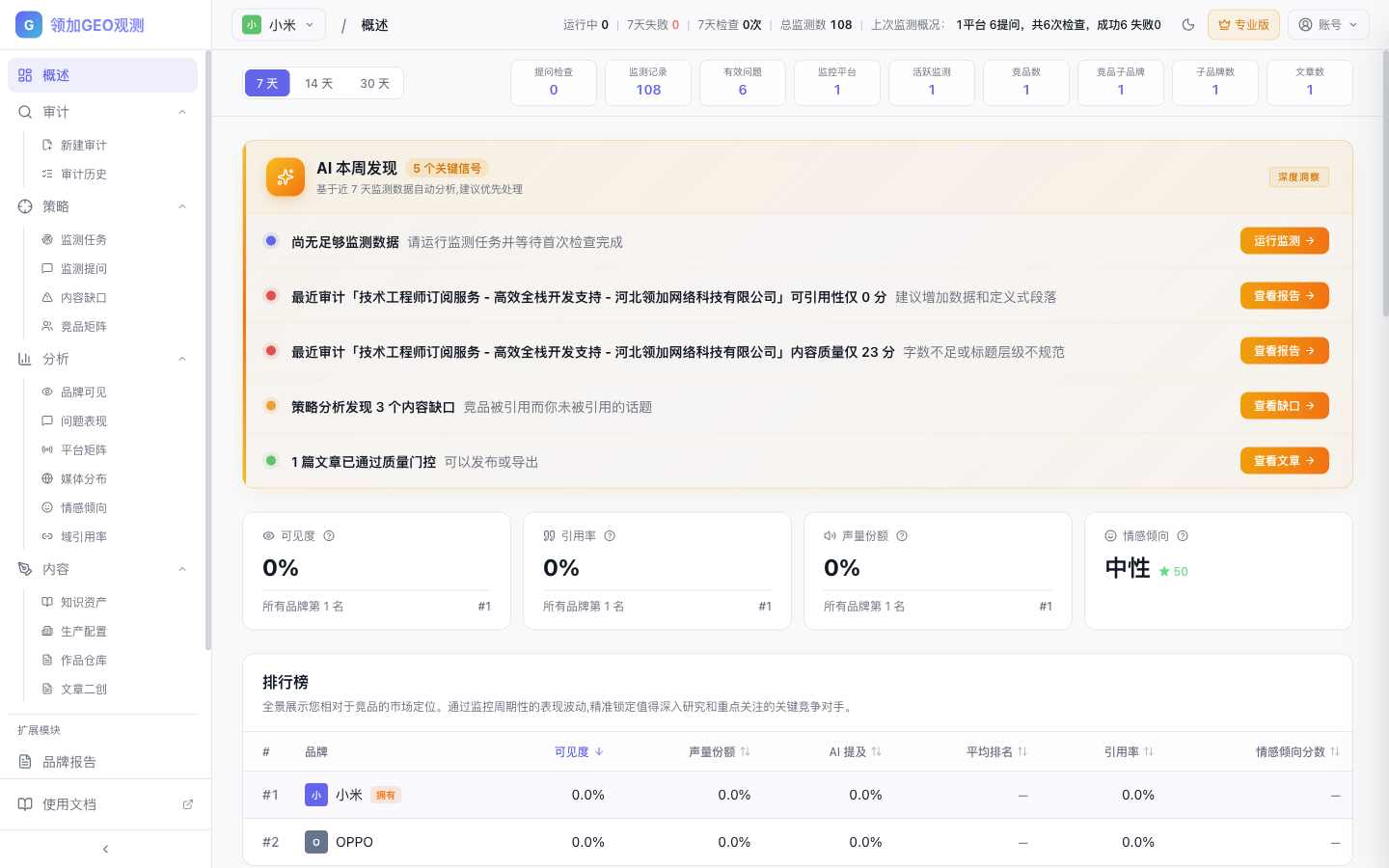Click the 监测记录 108 stat card
1389x868 pixels.
(648, 82)
